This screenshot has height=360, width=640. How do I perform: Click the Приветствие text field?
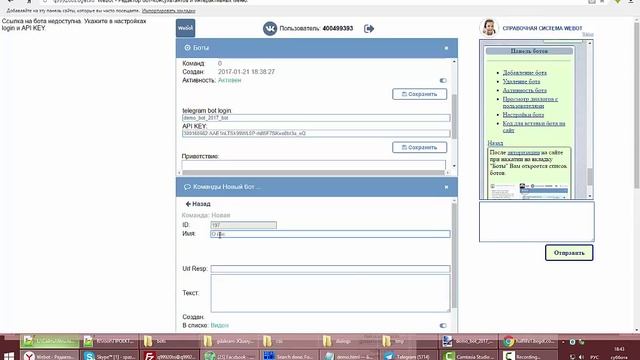click(313, 164)
